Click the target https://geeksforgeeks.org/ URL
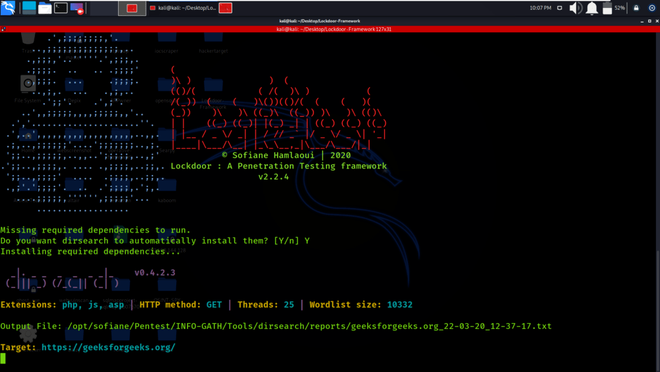 [x=108, y=347]
